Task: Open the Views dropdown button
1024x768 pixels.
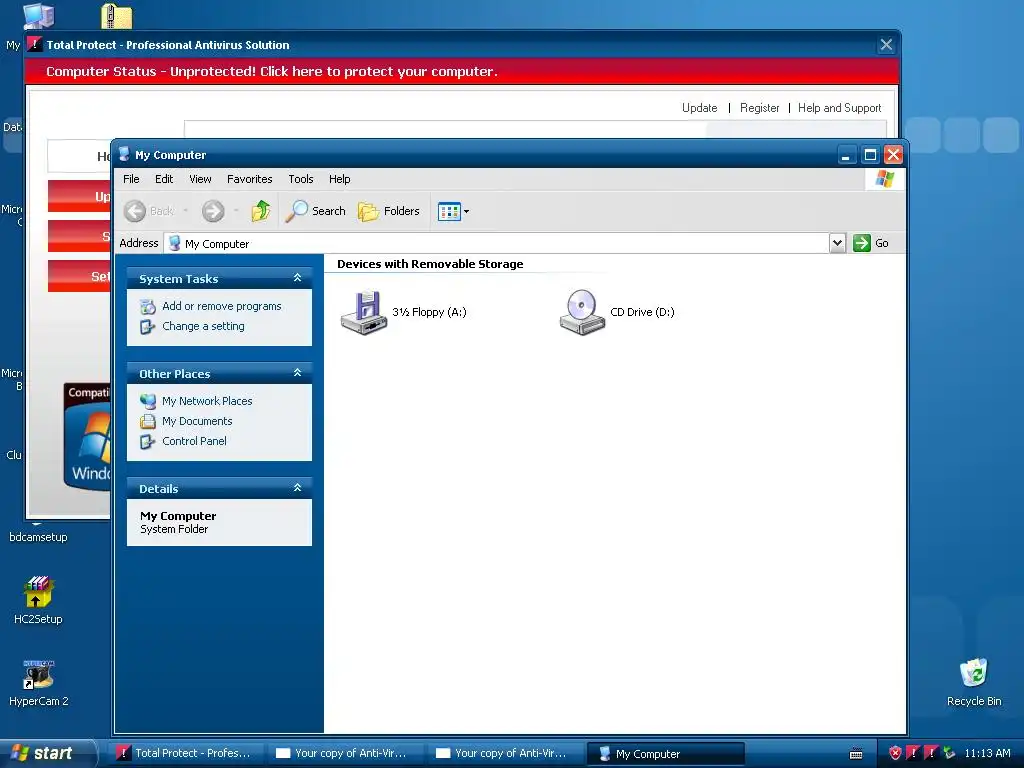Action: (453, 212)
